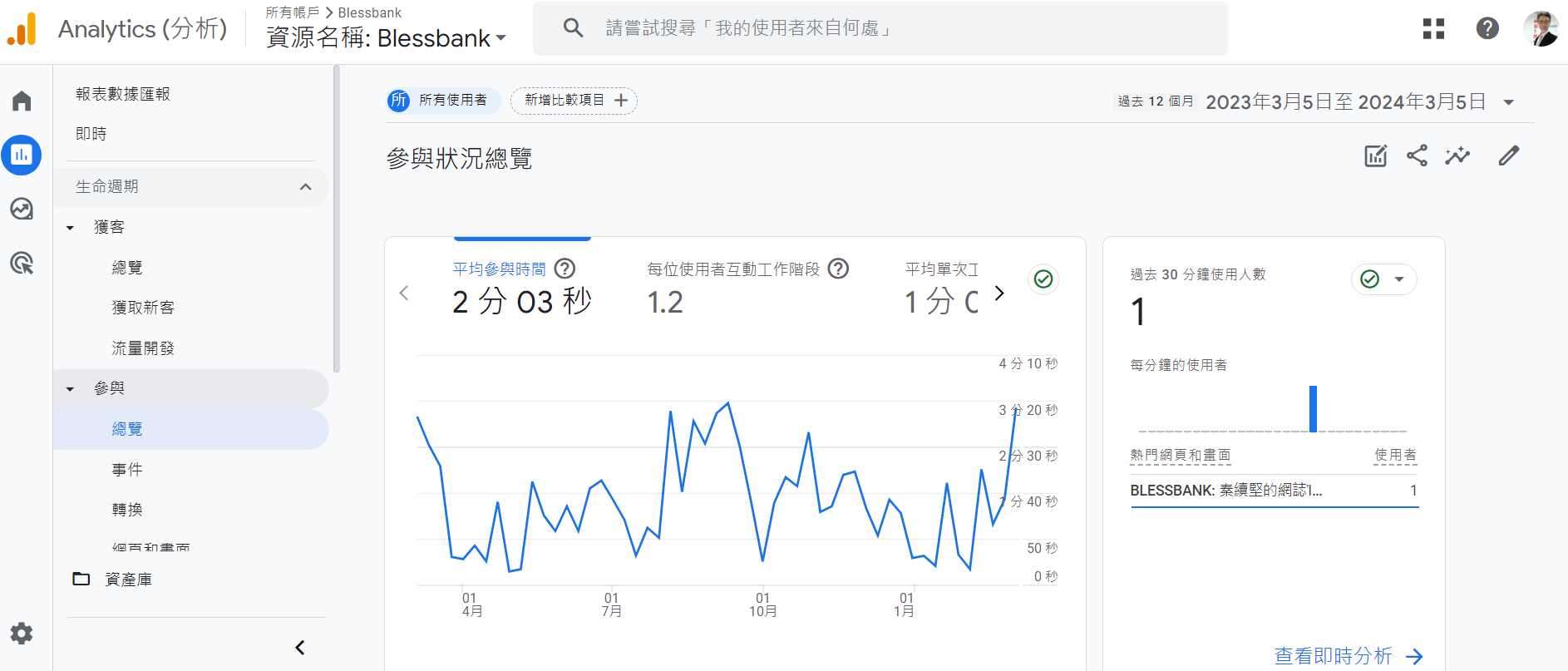Click the 使用者 column header

[1395, 455]
